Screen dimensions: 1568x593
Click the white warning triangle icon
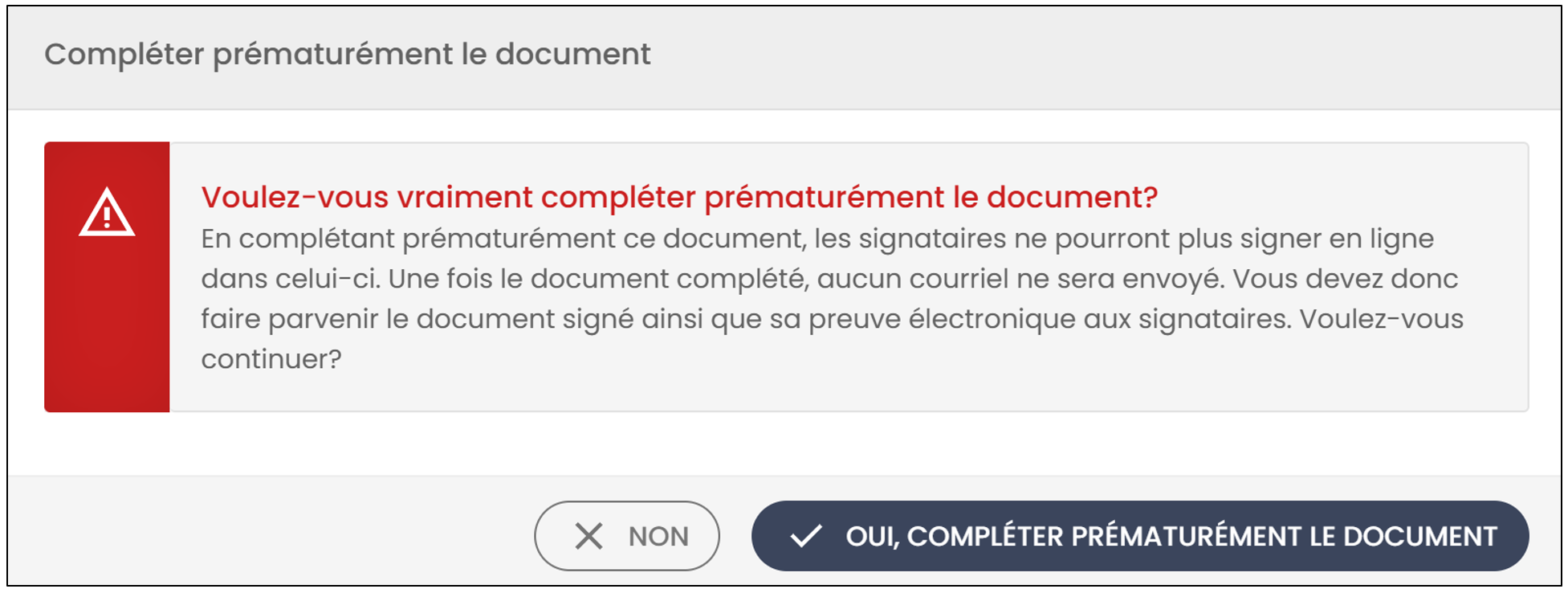[107, 212]
